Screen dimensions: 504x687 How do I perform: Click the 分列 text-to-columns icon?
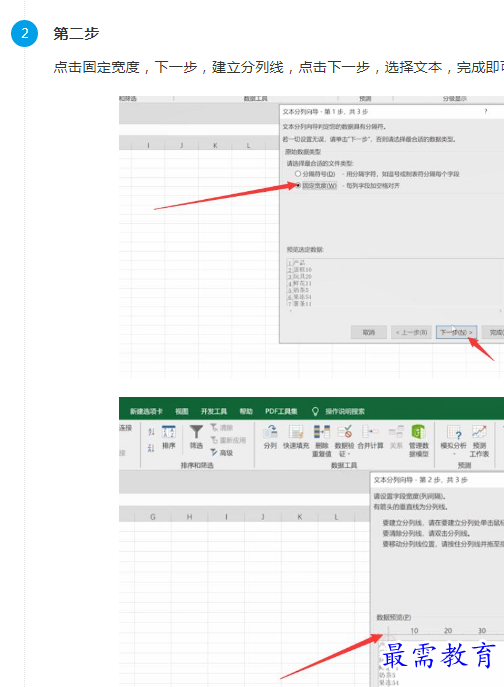coord(270,432)
